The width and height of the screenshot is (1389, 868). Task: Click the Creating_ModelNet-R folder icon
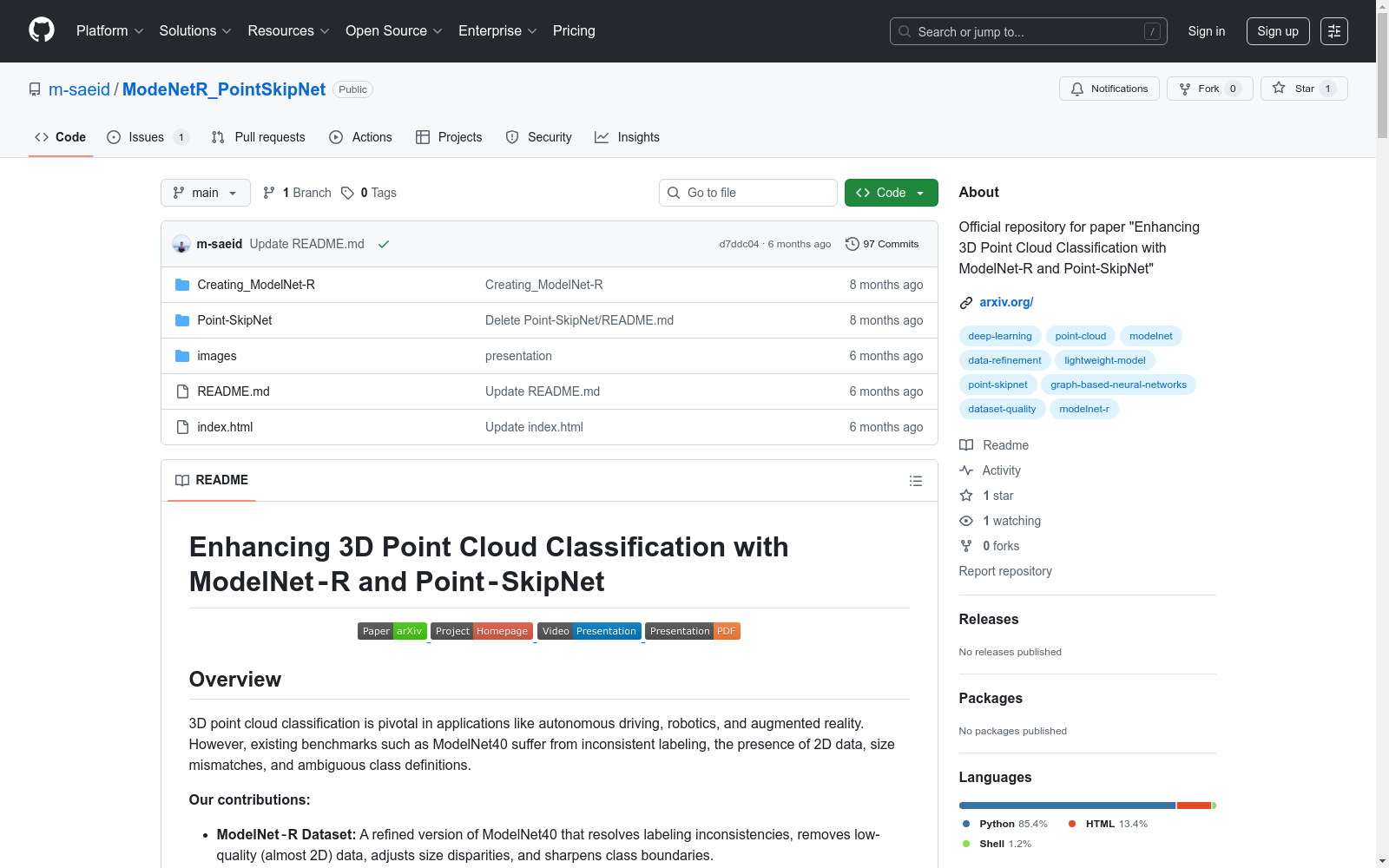point(182,285)
